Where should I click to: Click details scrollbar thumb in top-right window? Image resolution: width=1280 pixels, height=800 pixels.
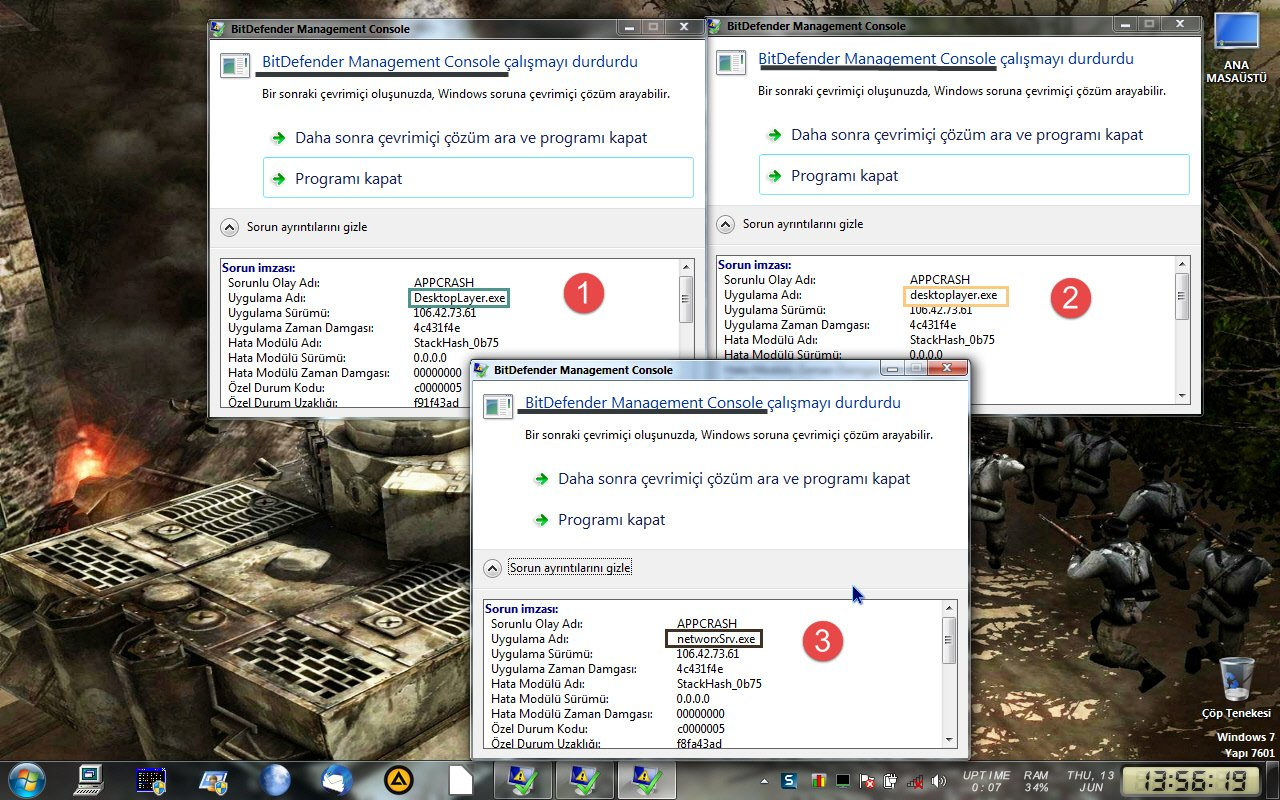click(x=1182, y=295)
